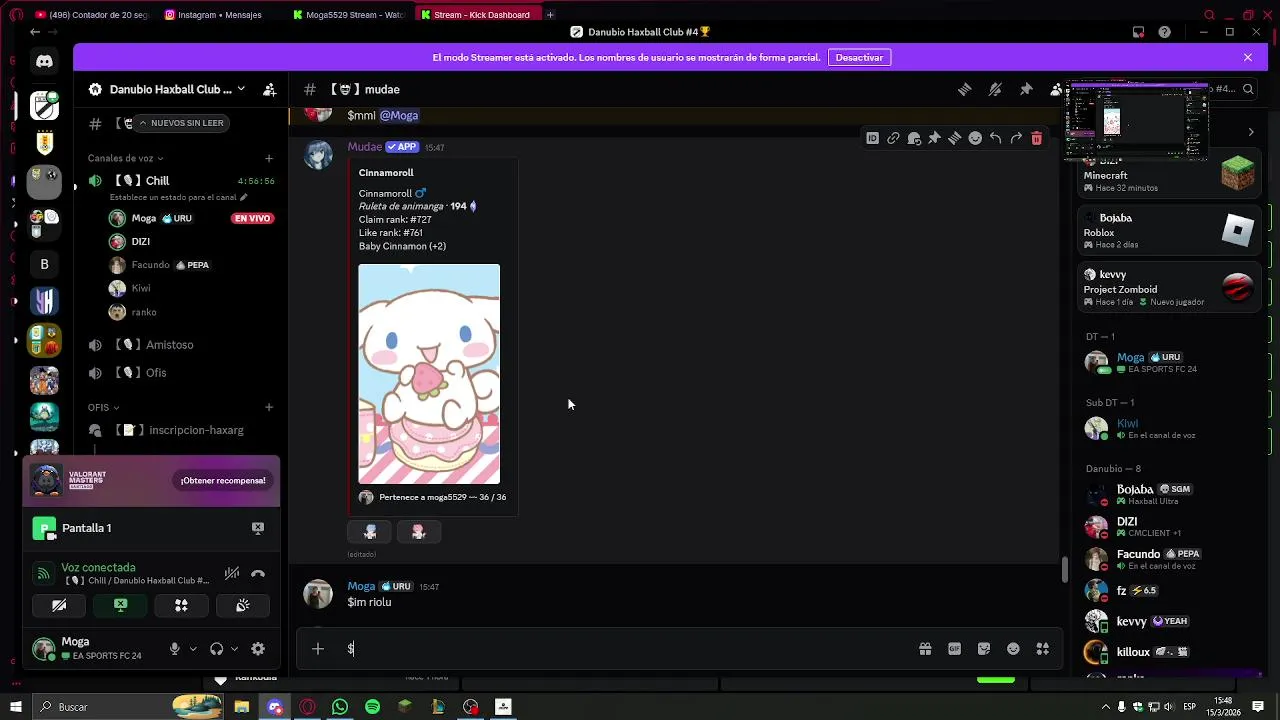This screenshot has height=720, width=1280.
Task: Open search magnifier in channel header
Action: click(1248, 89)
